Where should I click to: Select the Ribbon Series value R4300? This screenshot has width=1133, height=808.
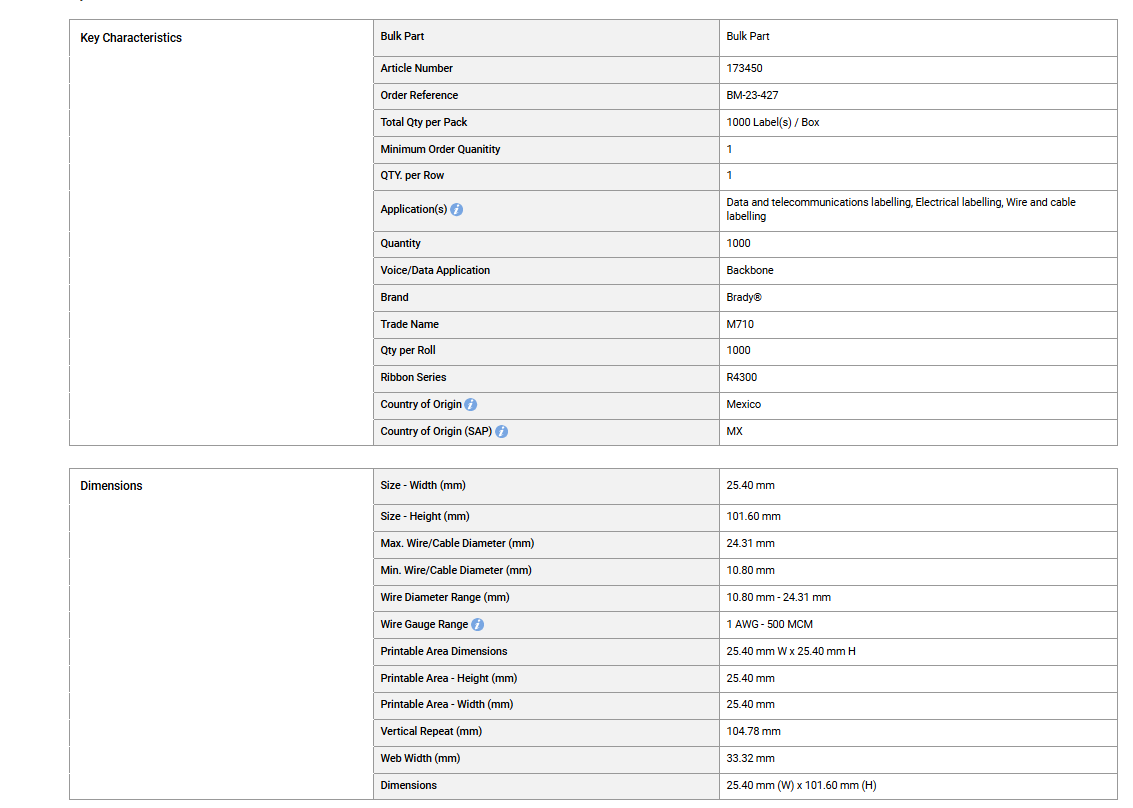(x=741, y=377)
